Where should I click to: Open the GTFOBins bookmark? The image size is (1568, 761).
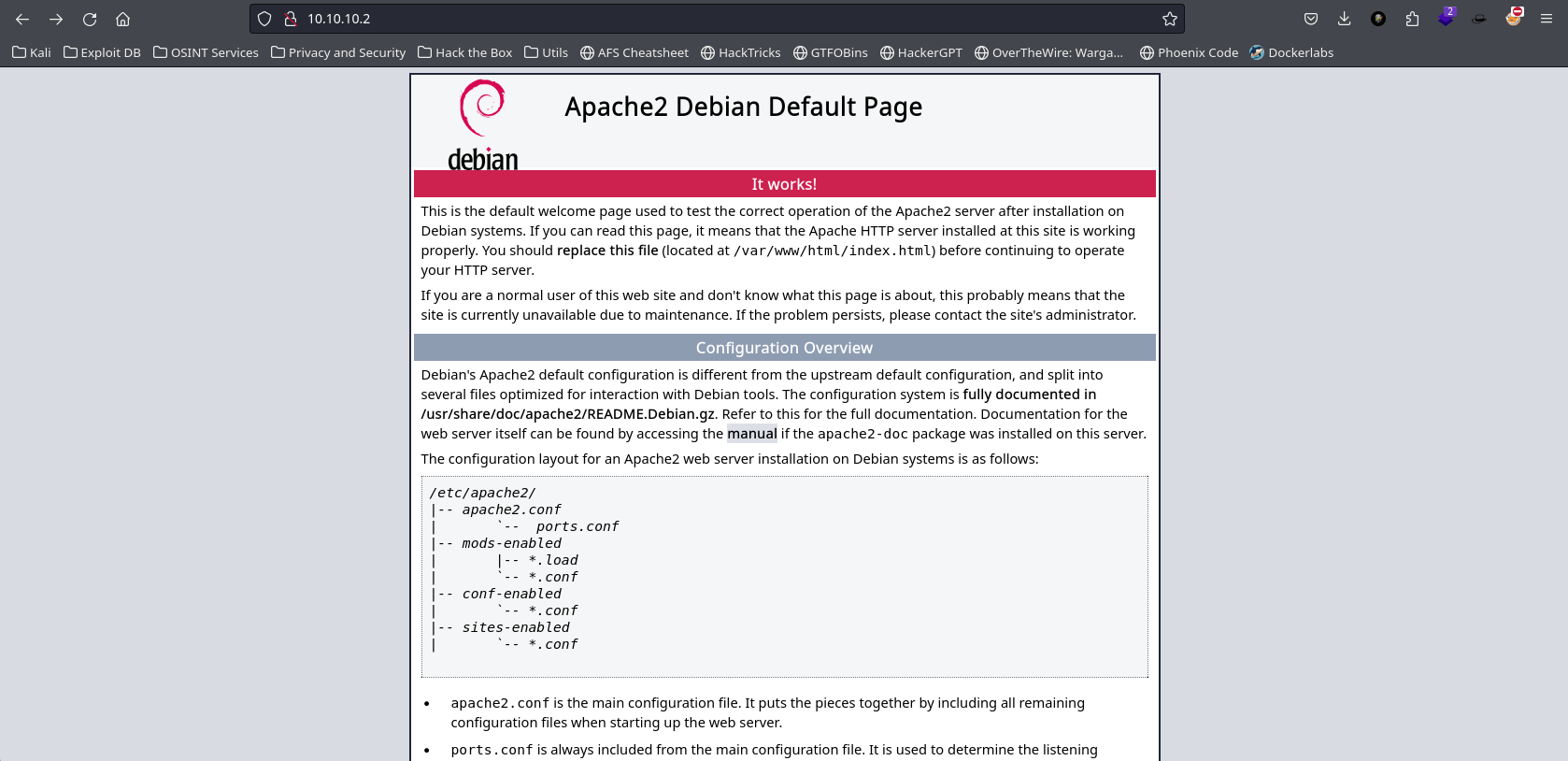(831, 52)
